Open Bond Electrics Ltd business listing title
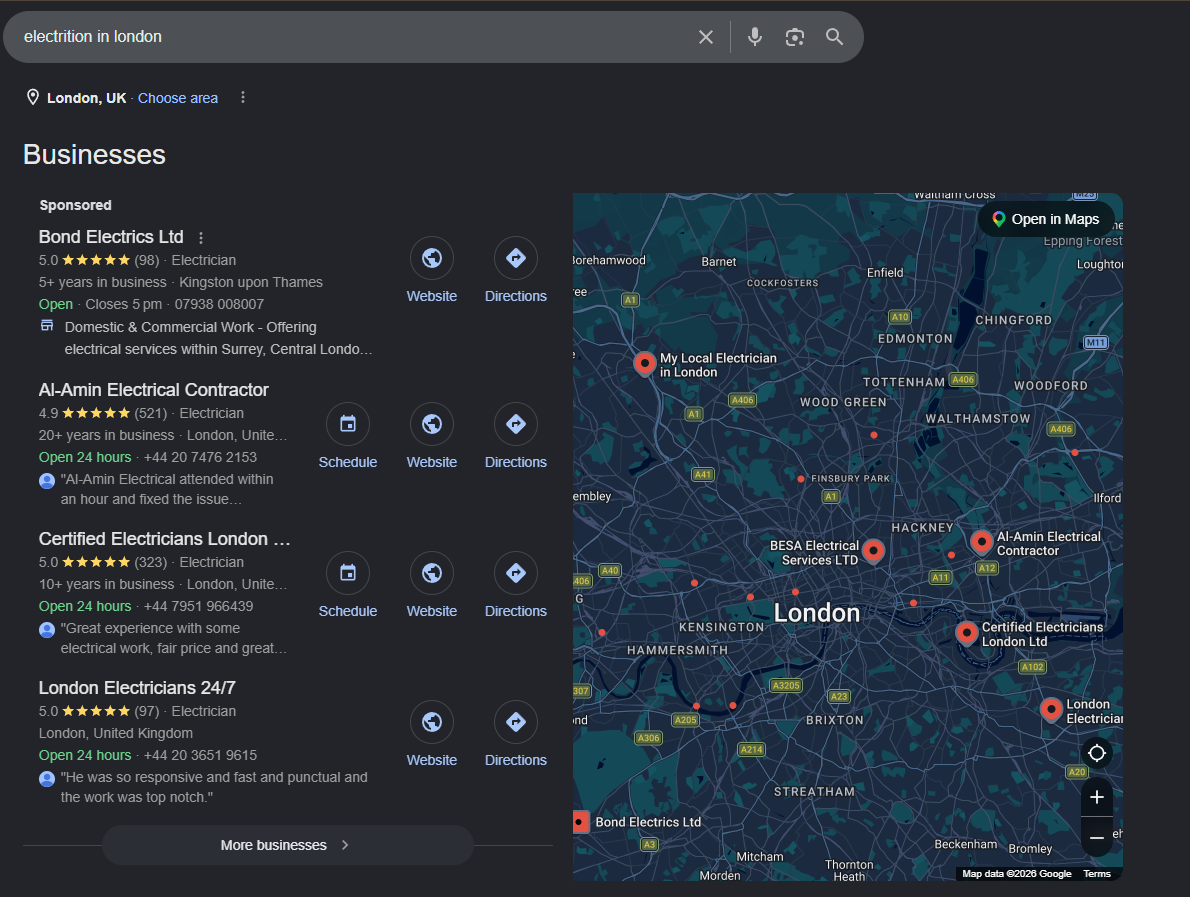Viewport: 1190px width, 897px height. [x=111, y=237]
